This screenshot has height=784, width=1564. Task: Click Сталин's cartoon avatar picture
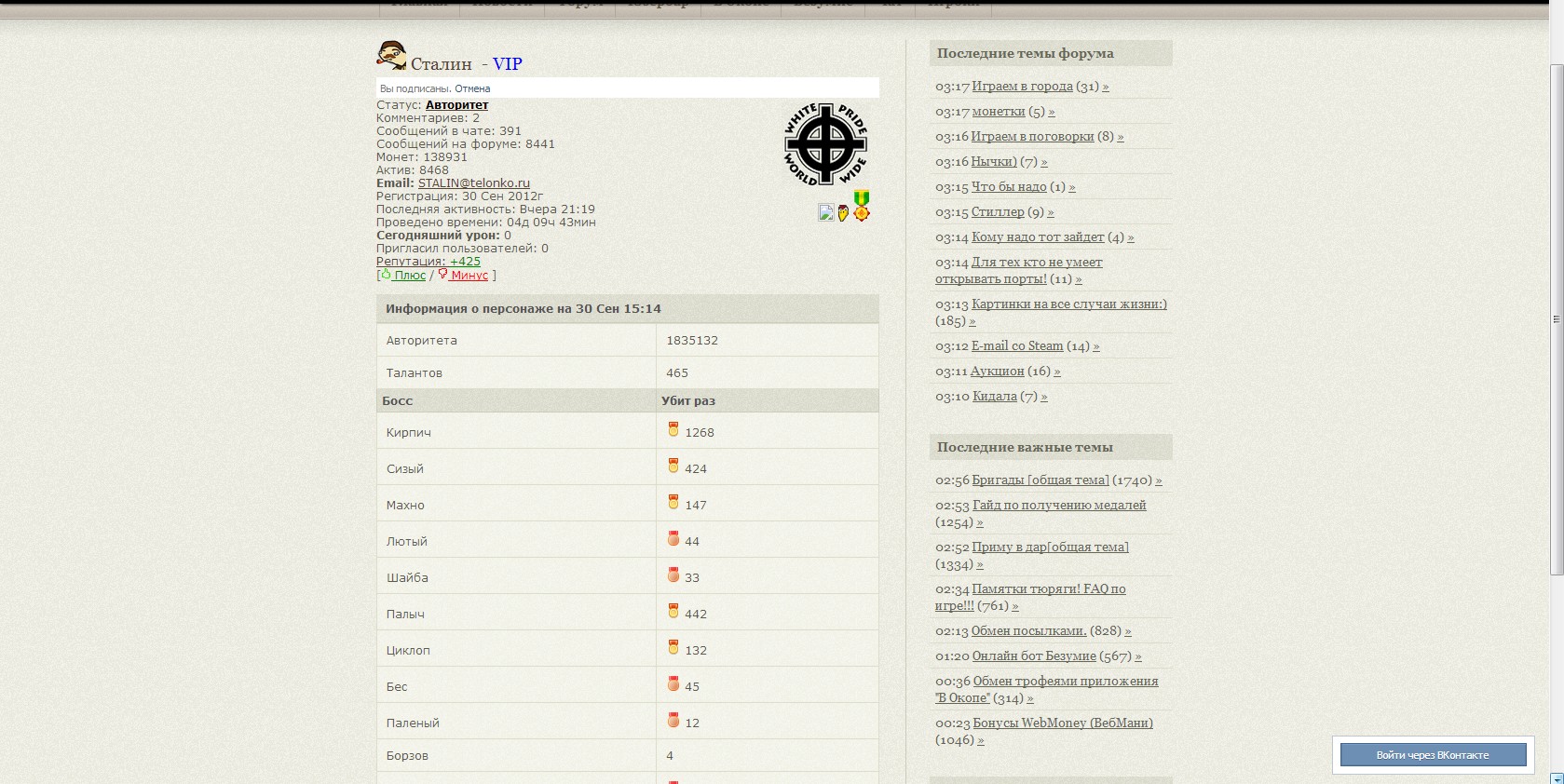(391, 56)
